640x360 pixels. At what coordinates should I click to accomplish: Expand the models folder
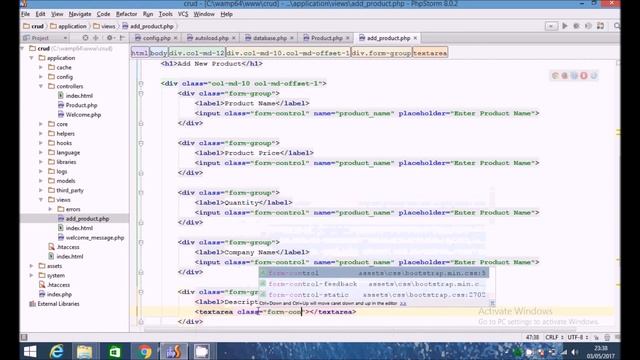pyautogui.click(x=41, y=181)
